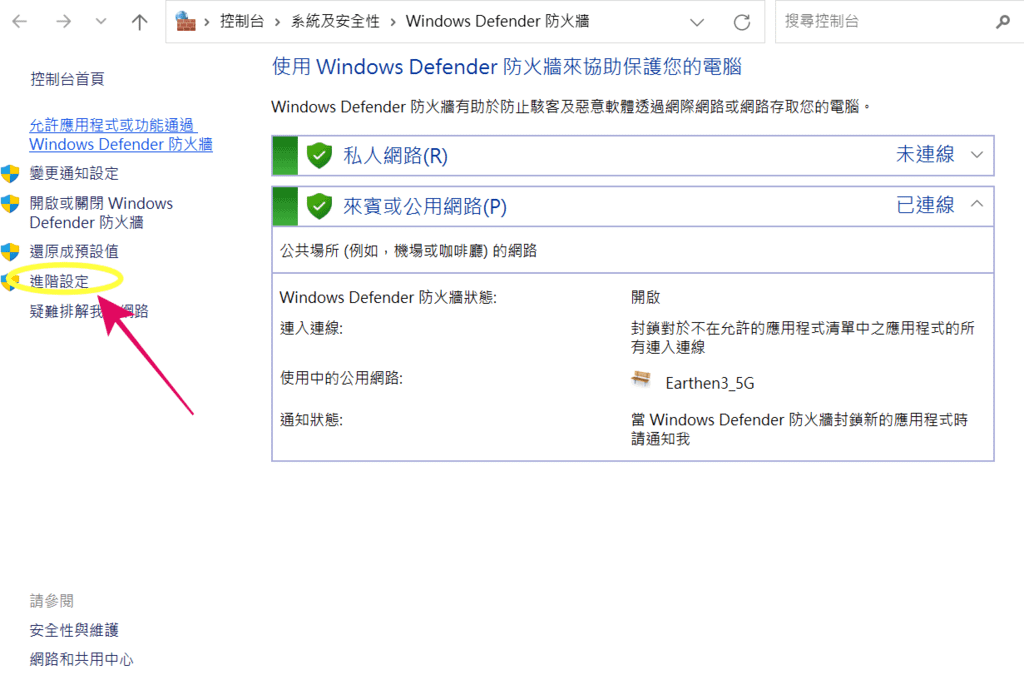
Task: Collapse 來賓或公用網路 section with chevron
Action: point(976,204)
